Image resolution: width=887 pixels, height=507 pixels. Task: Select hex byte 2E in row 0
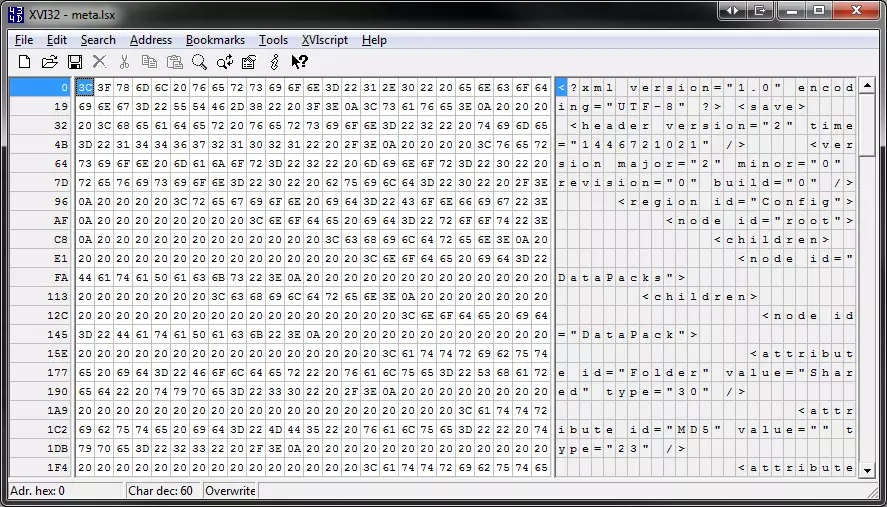[389, 88]
